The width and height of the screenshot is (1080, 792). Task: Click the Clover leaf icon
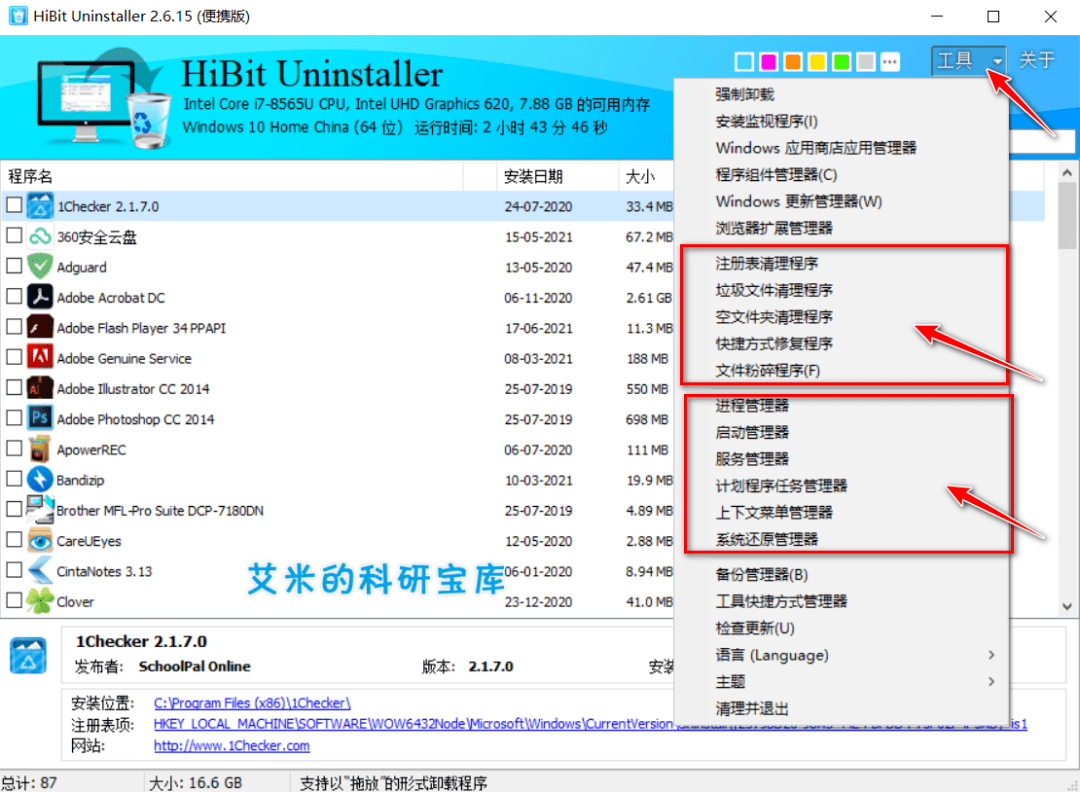(x=40, y=601)
